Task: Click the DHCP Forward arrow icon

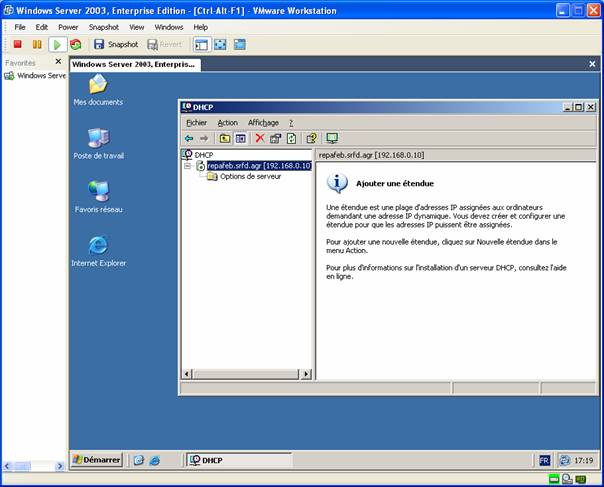Action: (204, 138)
